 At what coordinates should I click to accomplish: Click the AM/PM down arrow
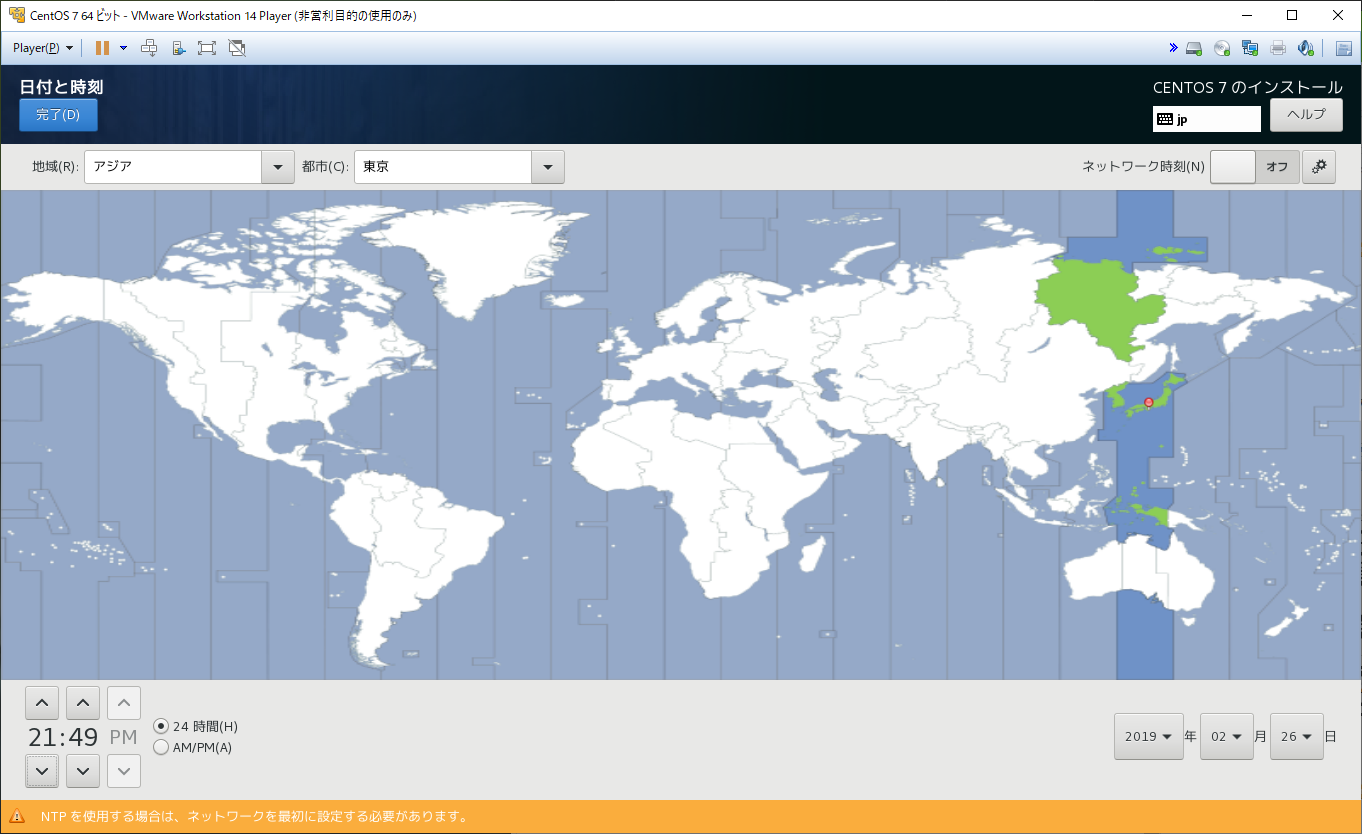tap(124, 771)
